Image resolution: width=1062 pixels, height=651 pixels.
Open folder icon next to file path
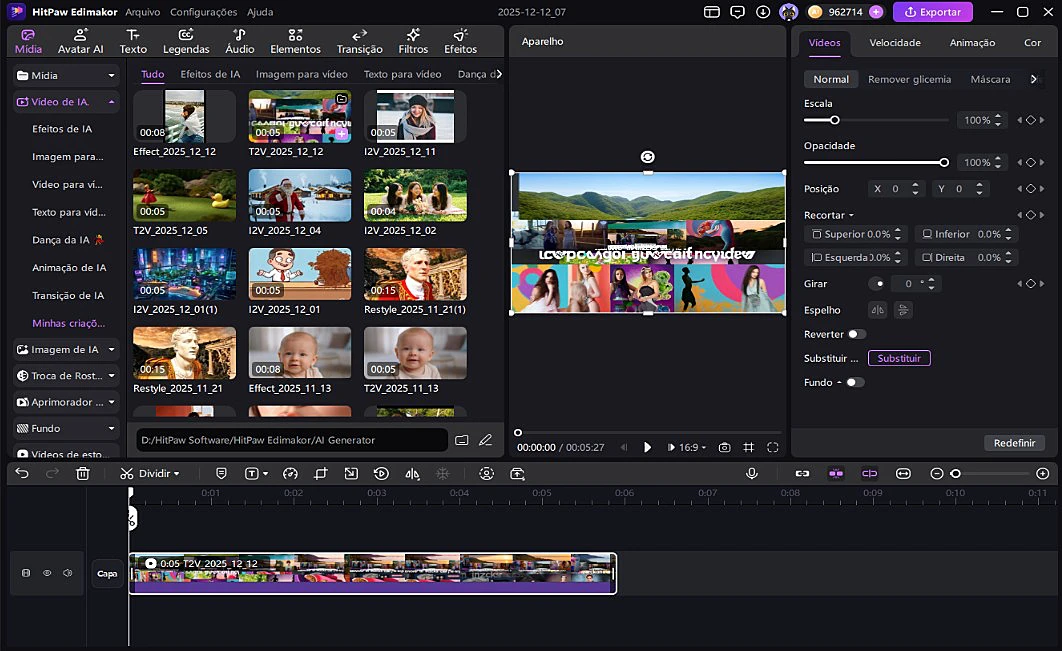[462, 440]
